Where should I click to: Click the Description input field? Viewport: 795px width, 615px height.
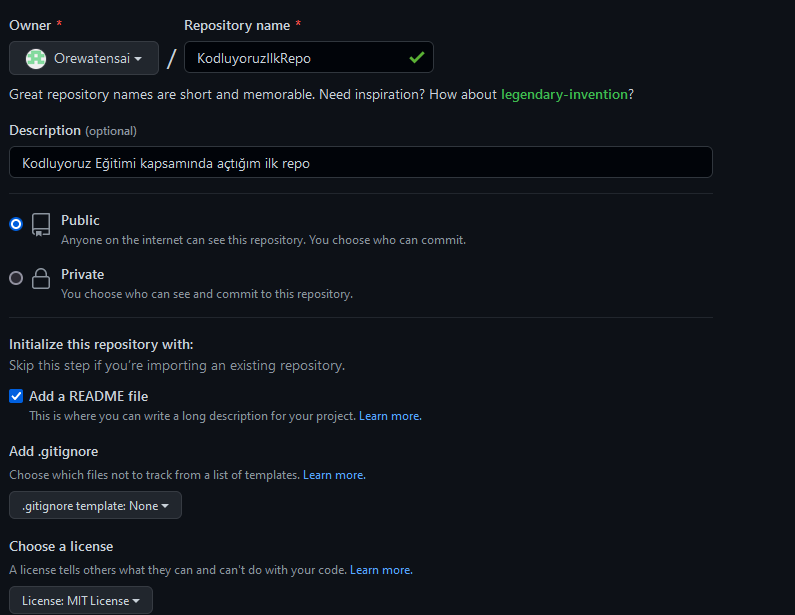tap(360, 162)
